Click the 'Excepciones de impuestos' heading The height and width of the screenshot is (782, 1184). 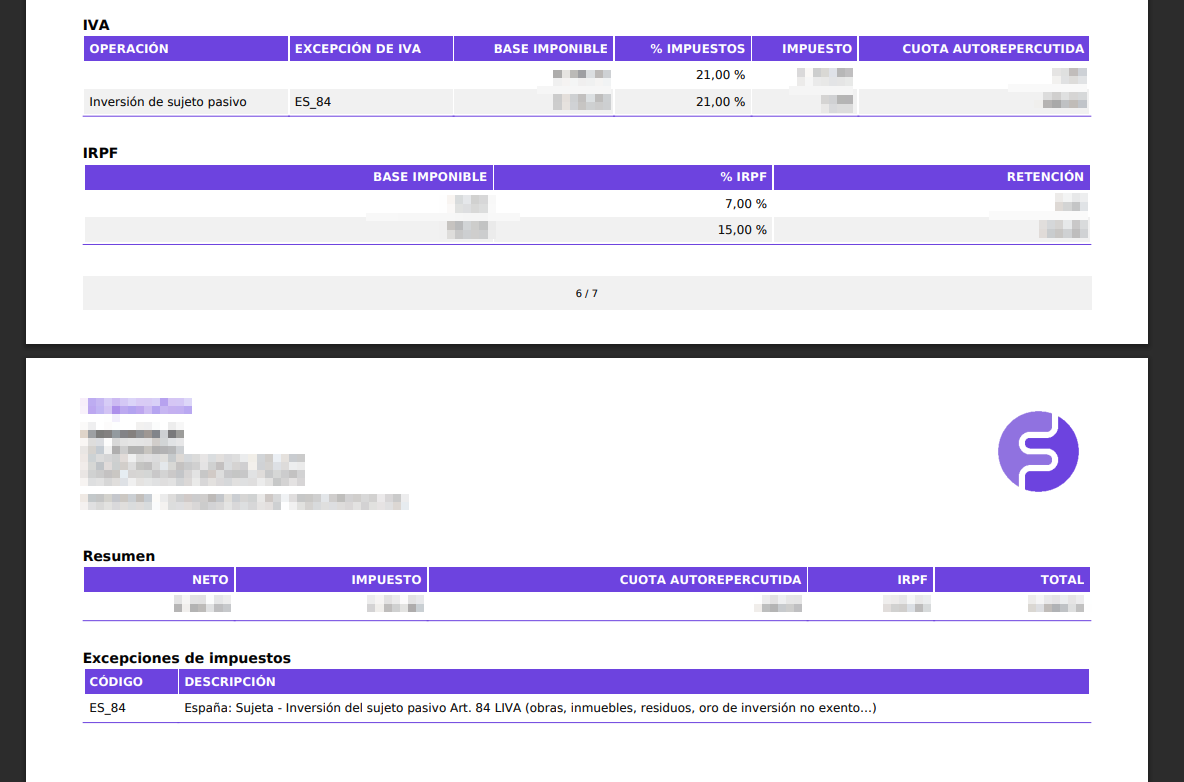tap(187, 658)
